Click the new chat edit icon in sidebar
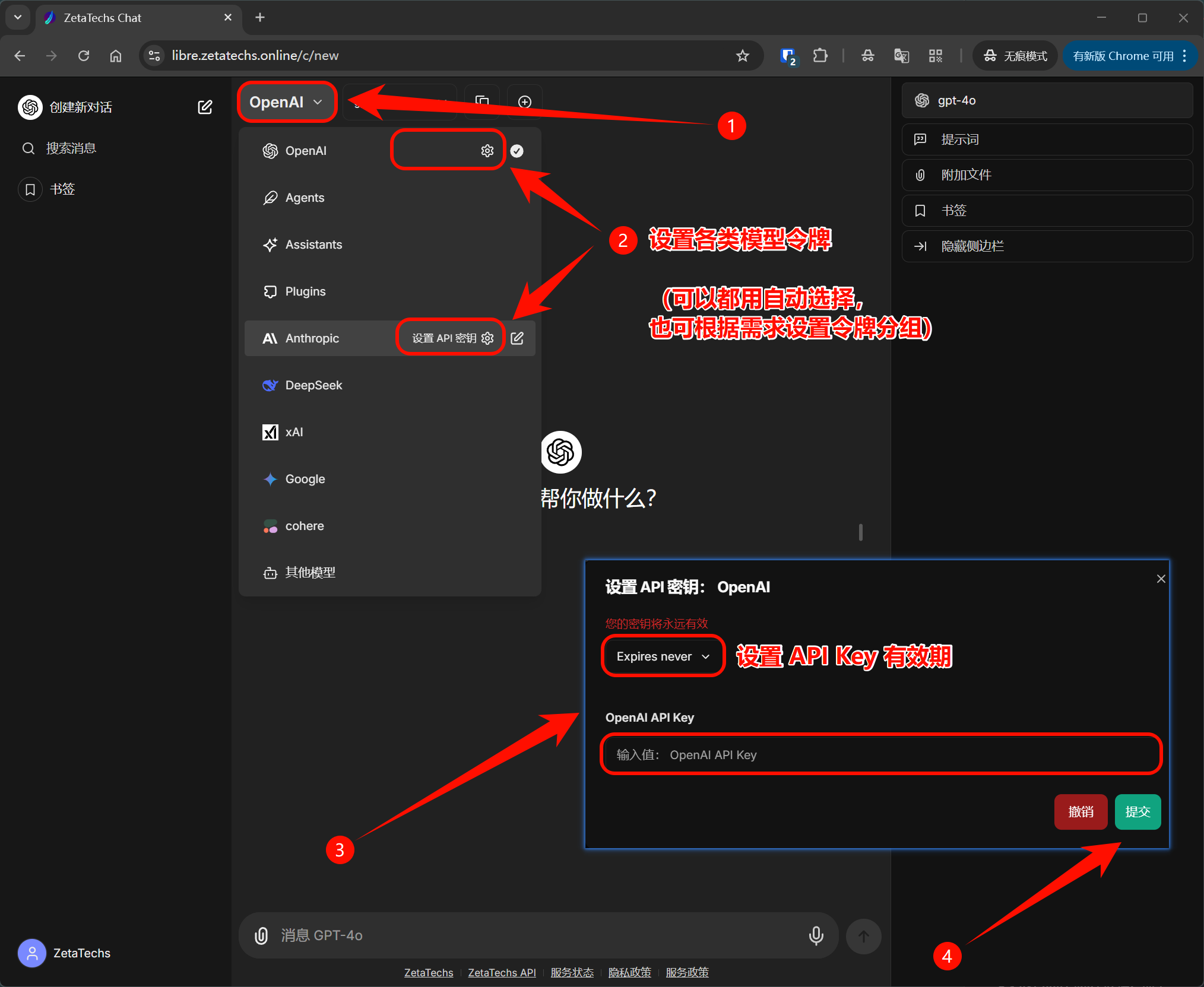This screenshot has height=987, width=1204. click(205, 107)
